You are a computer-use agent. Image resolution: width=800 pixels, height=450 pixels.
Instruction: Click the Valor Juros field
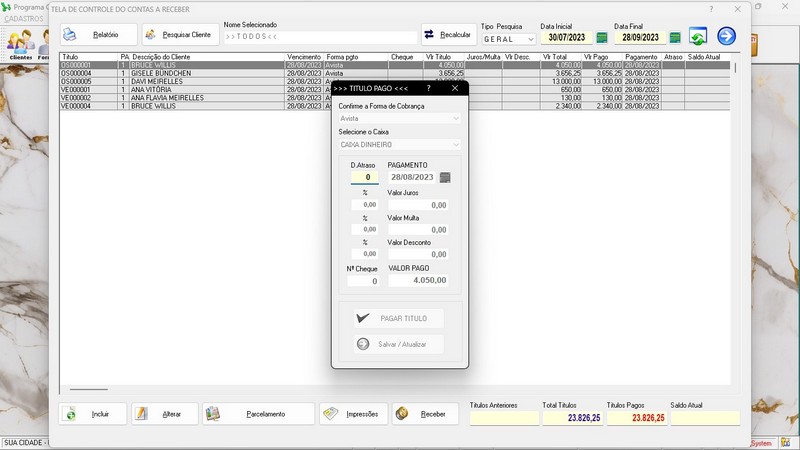[x=418, y=205]
